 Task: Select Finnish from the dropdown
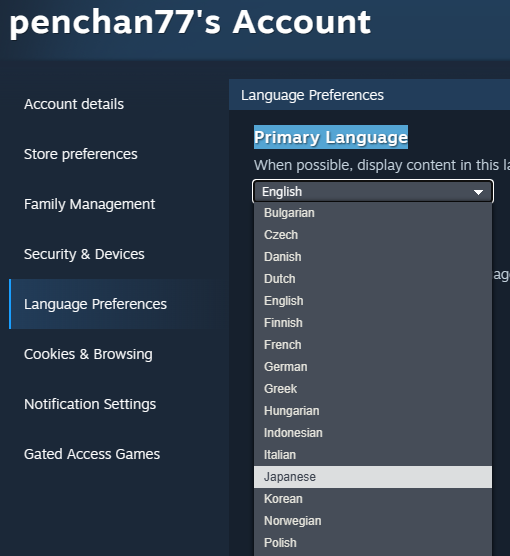pyautogui.click(x=373, y=323)
